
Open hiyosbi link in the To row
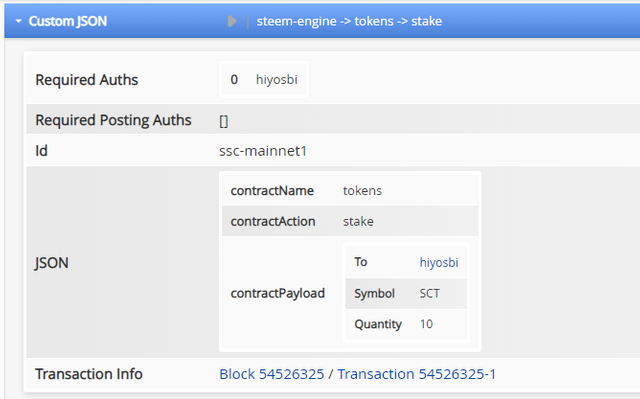(439, 262)
